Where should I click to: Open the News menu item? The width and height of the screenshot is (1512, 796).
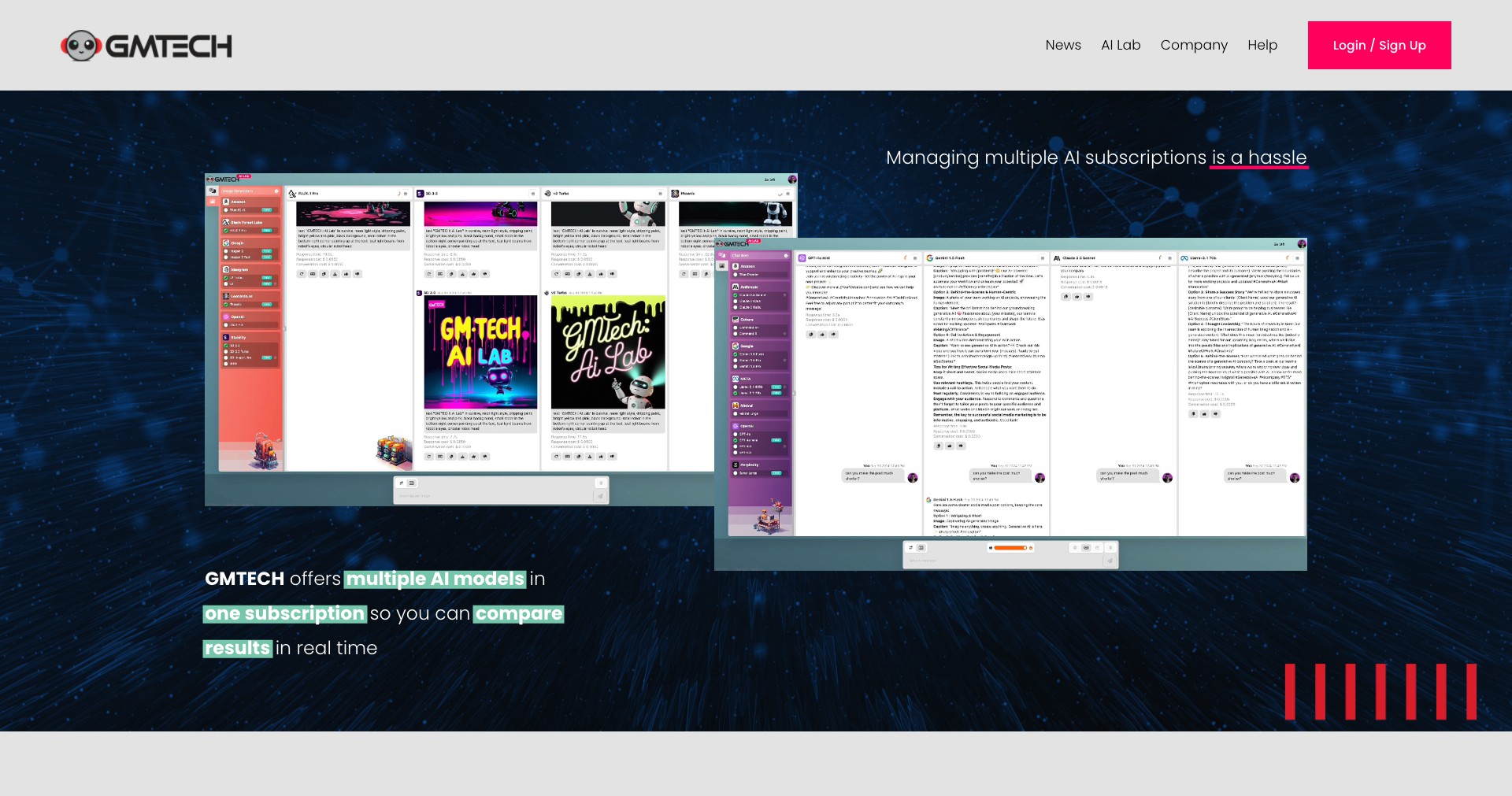point(1063,45)
